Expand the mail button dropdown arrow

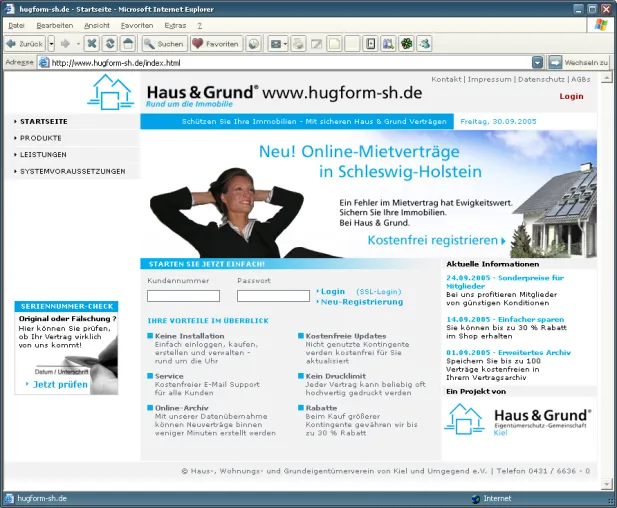pos(286,44)
